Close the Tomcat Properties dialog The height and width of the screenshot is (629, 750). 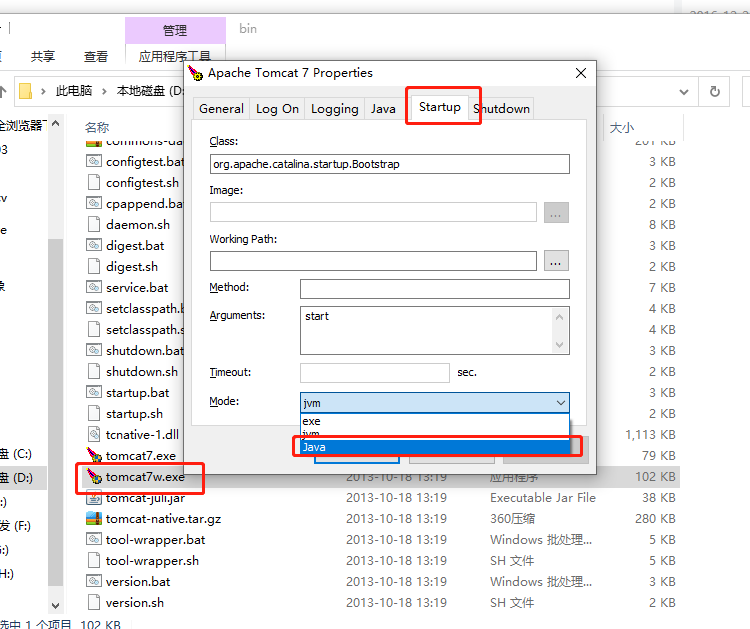point(581,73)
